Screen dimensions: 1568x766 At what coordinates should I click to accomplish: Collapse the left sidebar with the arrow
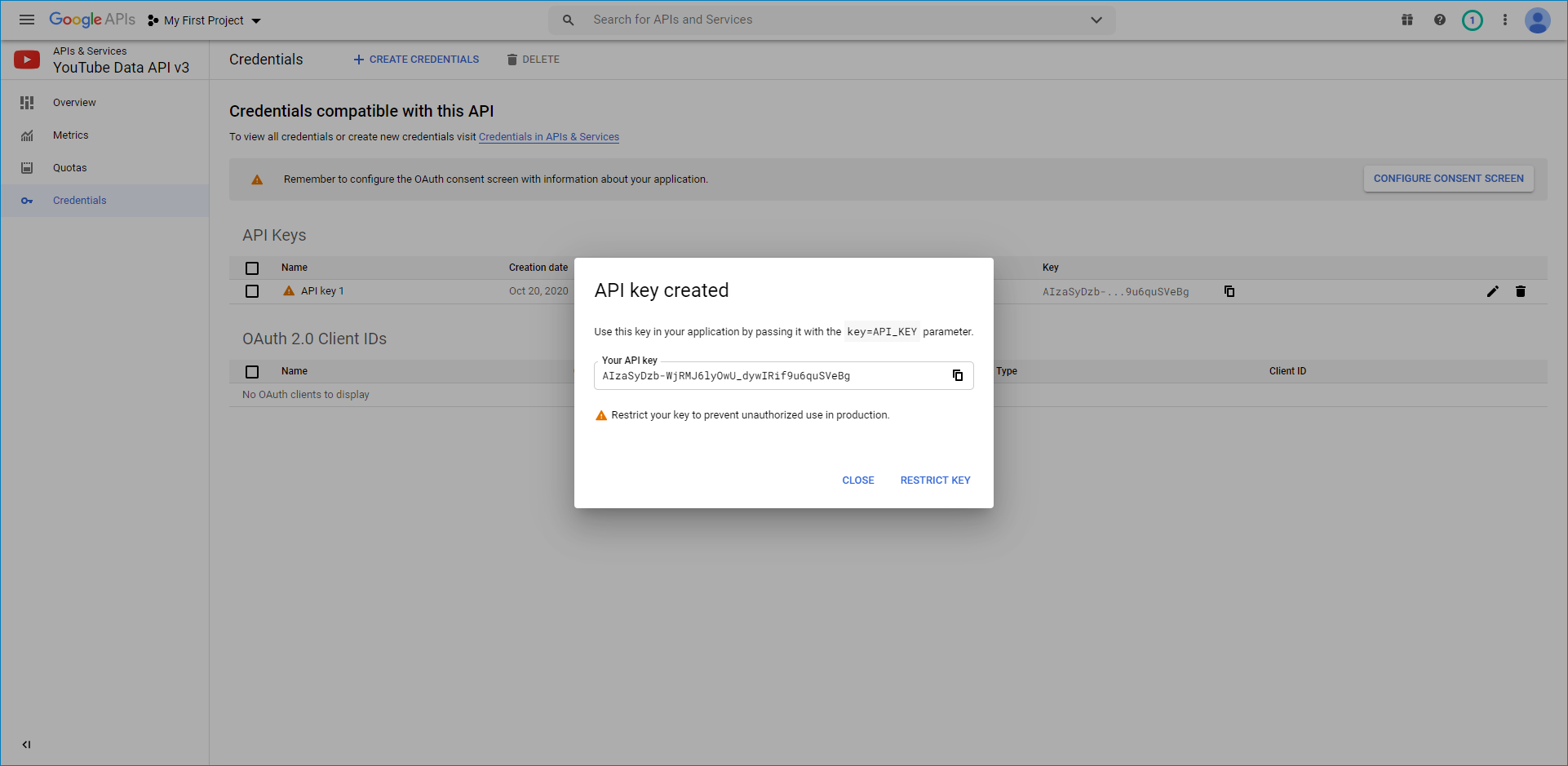tap(26, 744)
